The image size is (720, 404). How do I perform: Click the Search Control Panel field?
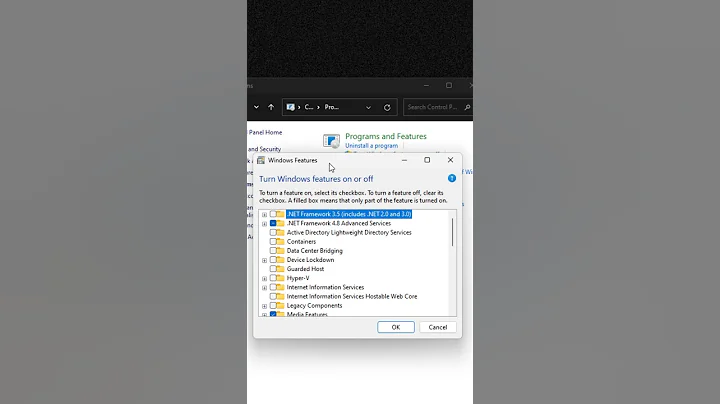point(437,107)
